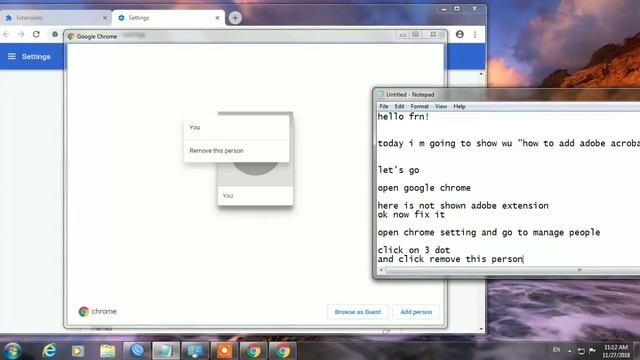Click the 'hello frn!' line in Notepad
The height and width of the screenshot is (360, 640).
pos(403,117)
